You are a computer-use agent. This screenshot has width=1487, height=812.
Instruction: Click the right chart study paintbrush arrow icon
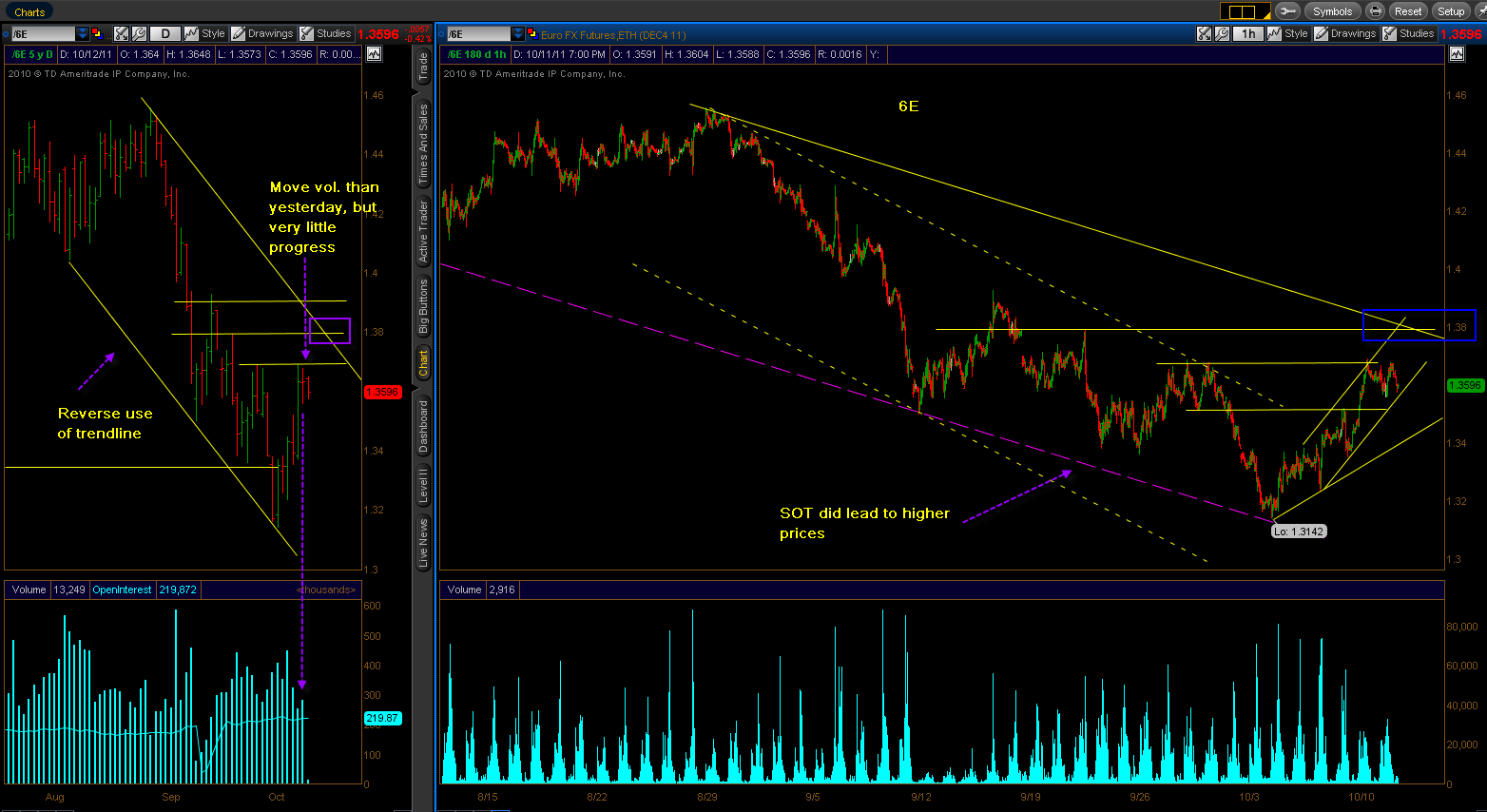(1205, 33)
